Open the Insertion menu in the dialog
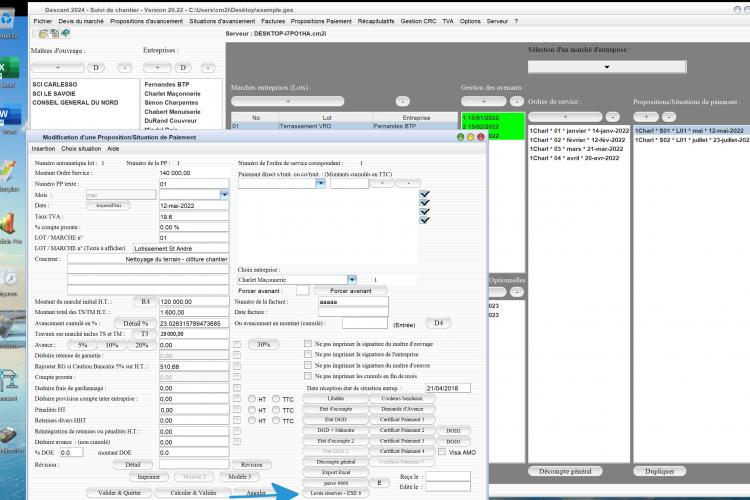The image size is (750, 500). click(44, 149)
